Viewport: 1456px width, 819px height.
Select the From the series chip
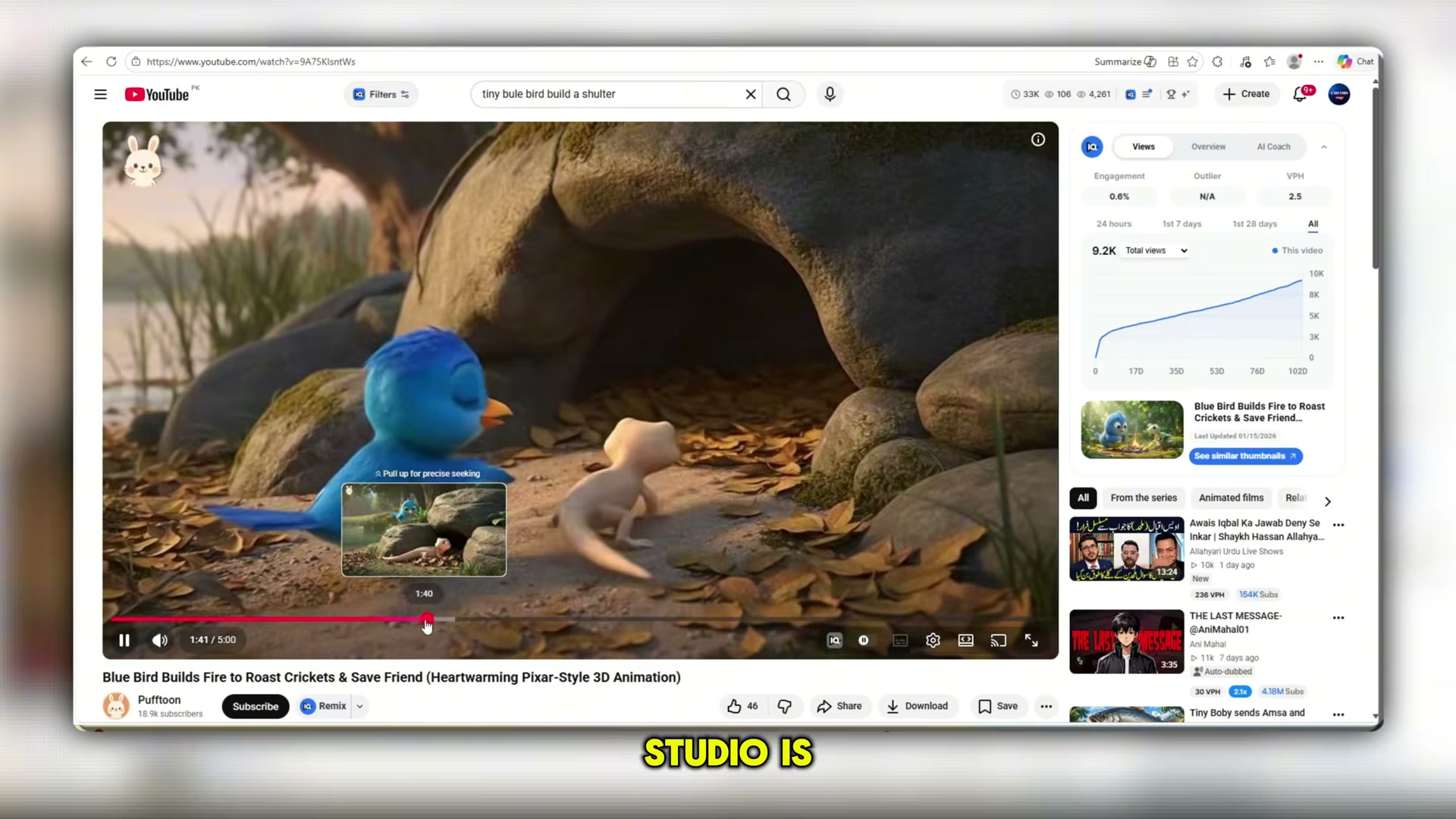[1144, 498]
